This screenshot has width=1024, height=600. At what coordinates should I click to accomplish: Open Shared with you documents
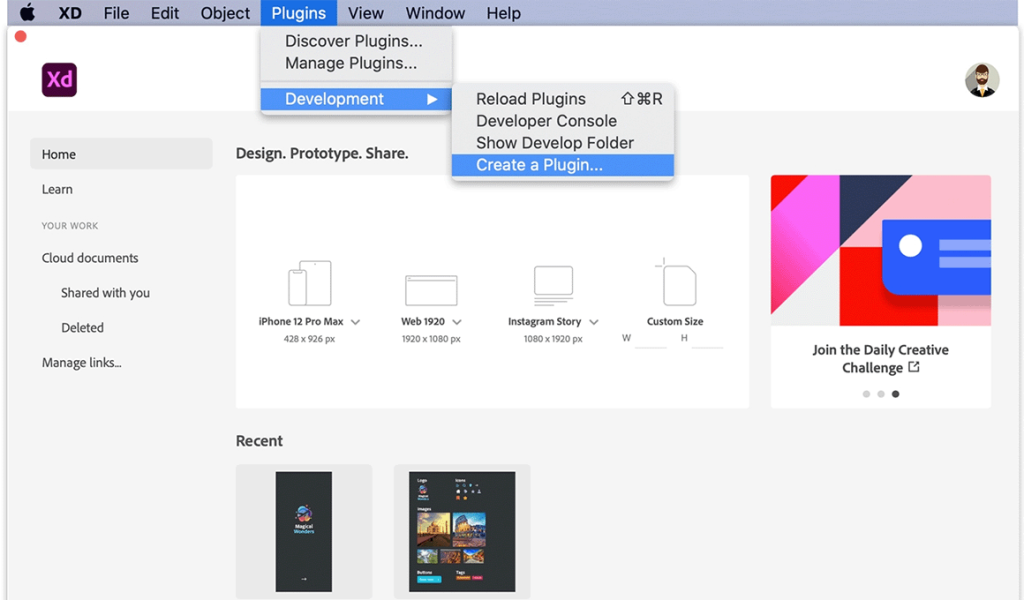(105, 292)
